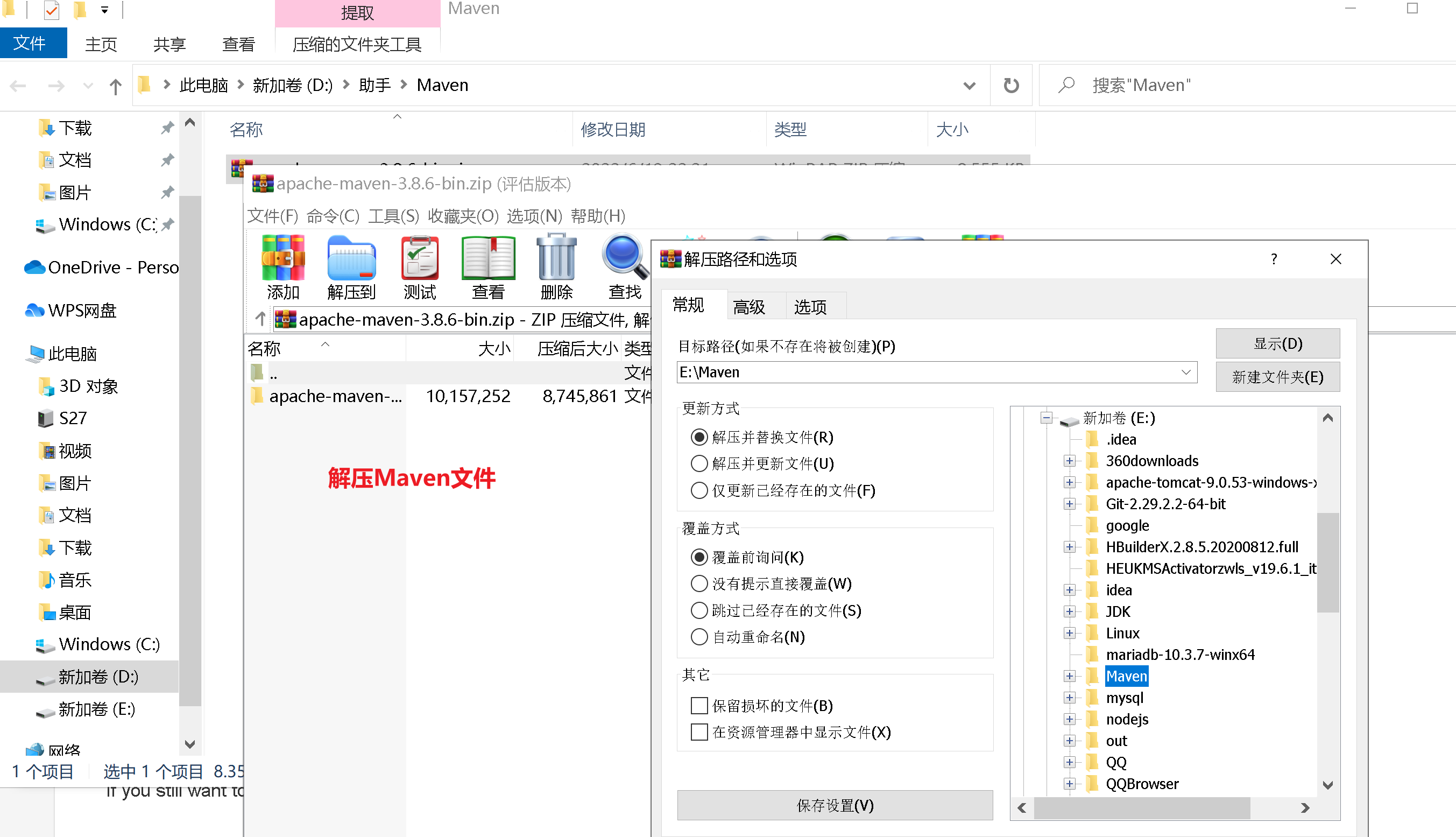Select 自动重命名(N) radio button
The height and width of the screenshot is (837, 1456).
pos(699,637)
